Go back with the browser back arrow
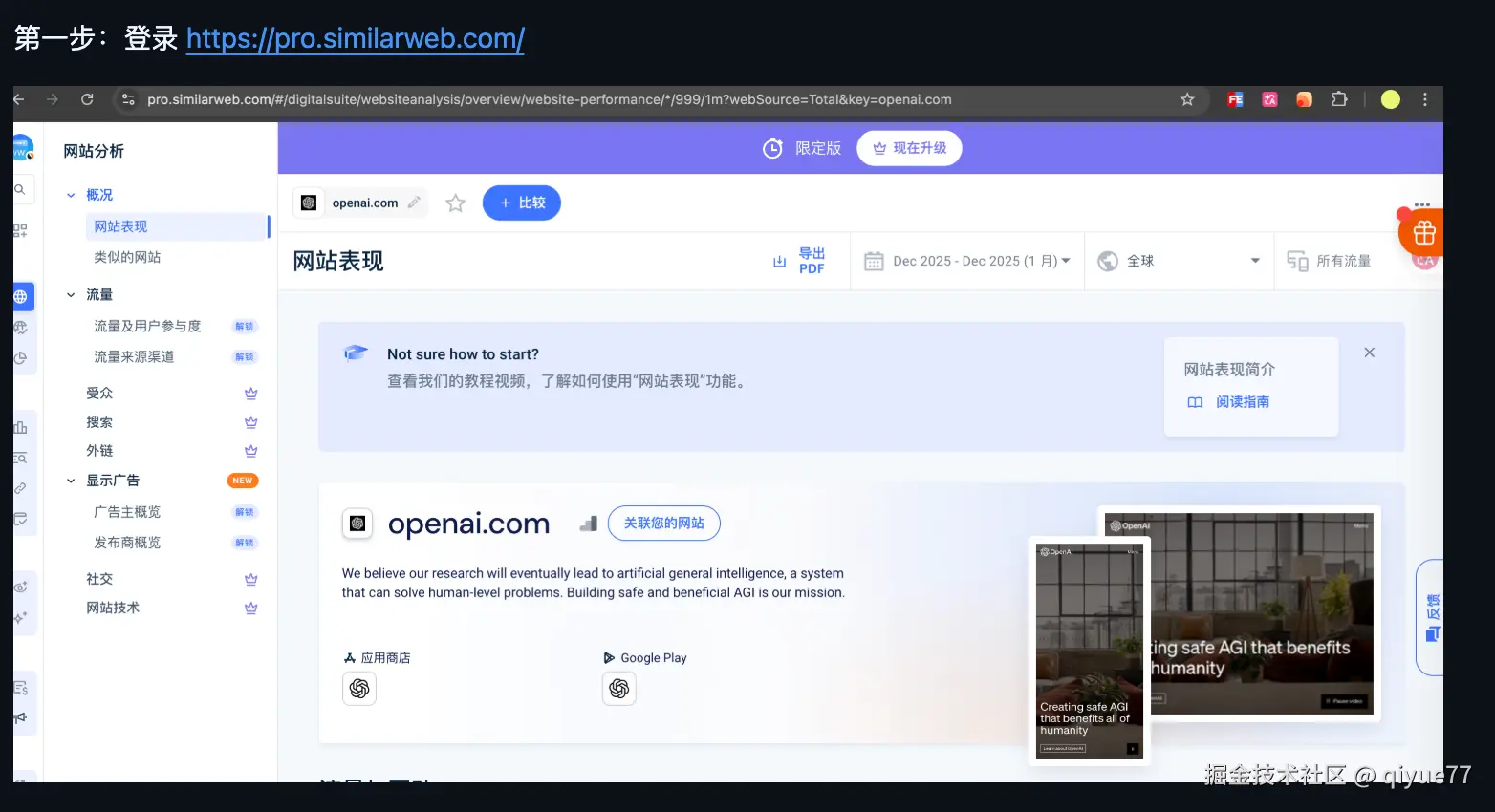This screenshot has height=812, width=1495. click(18, 99)
